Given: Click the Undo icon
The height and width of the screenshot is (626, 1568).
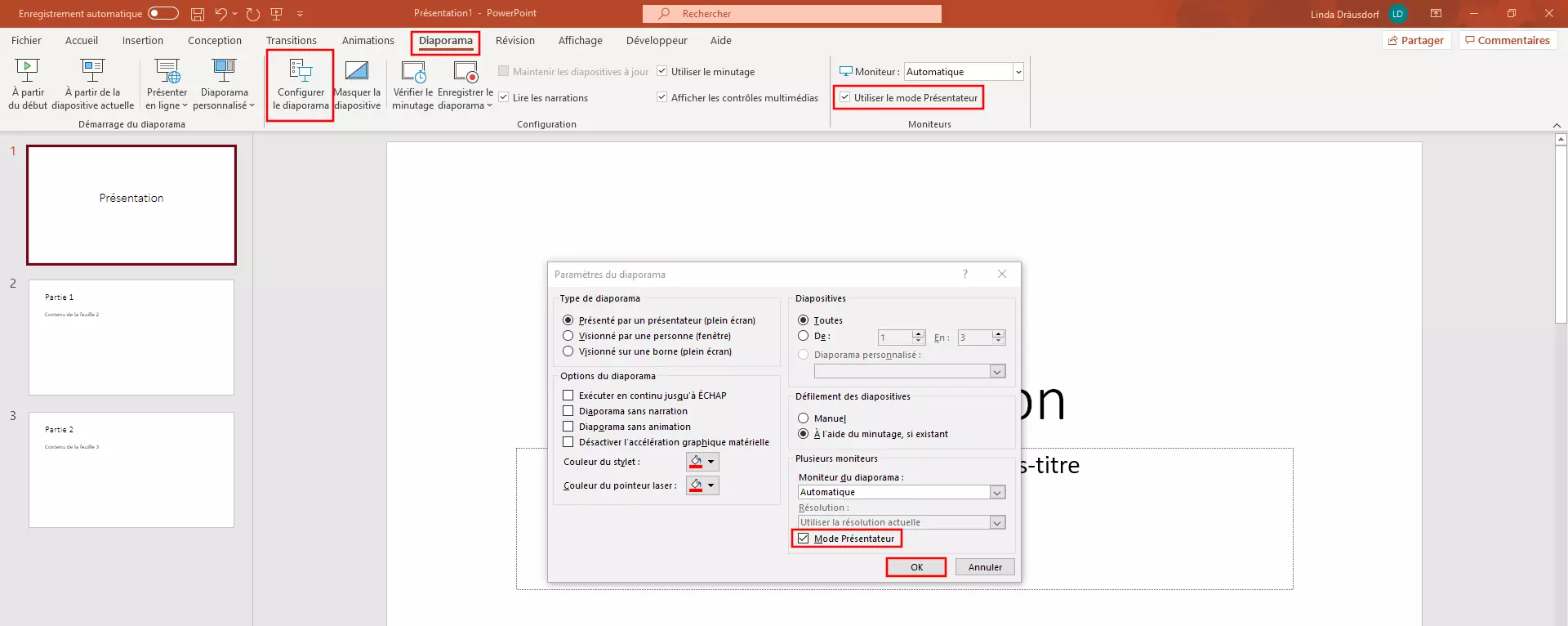Looking at the screenshot, I should (220, 14).
